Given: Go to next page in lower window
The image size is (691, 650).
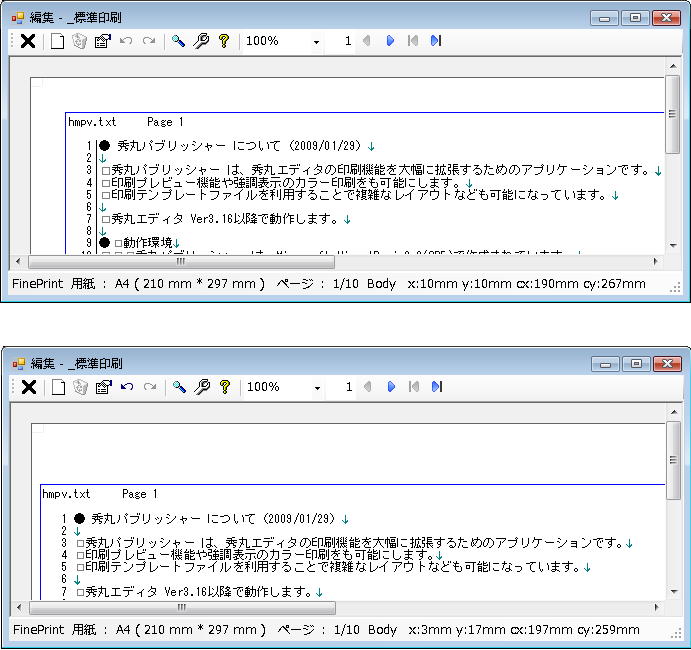Looking at the screenshot, I should click(390, 387).
